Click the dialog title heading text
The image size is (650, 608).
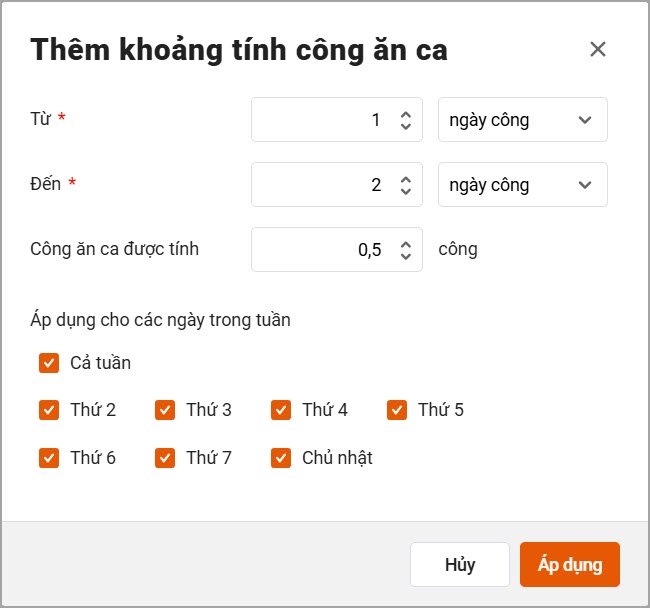239,49
